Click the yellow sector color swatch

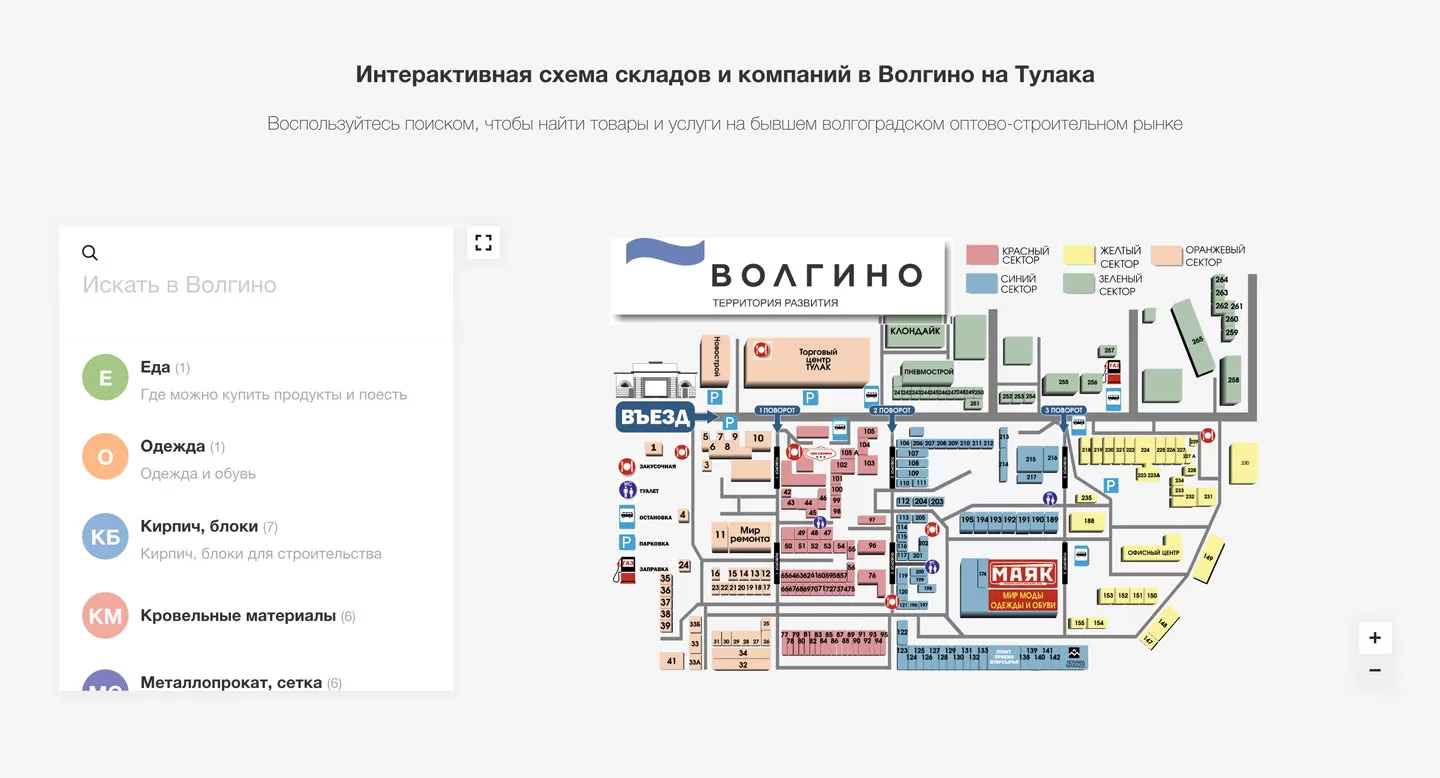(x=1079, y=254)
